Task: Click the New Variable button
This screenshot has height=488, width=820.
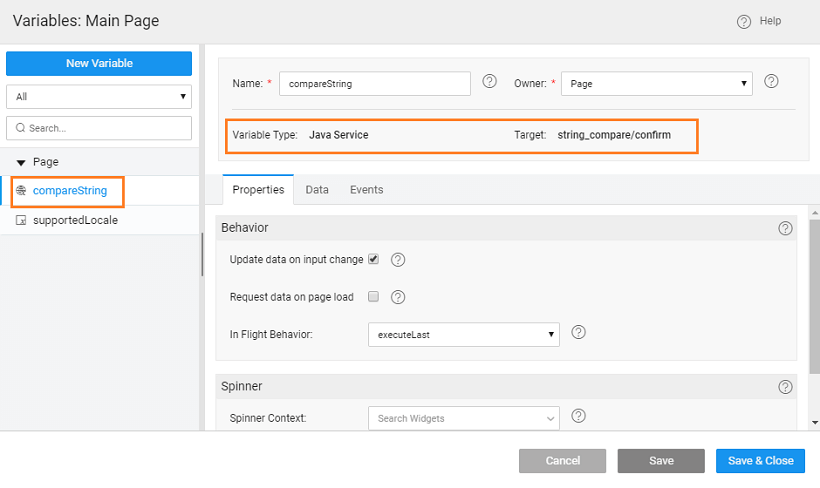Action: [98, 64]
